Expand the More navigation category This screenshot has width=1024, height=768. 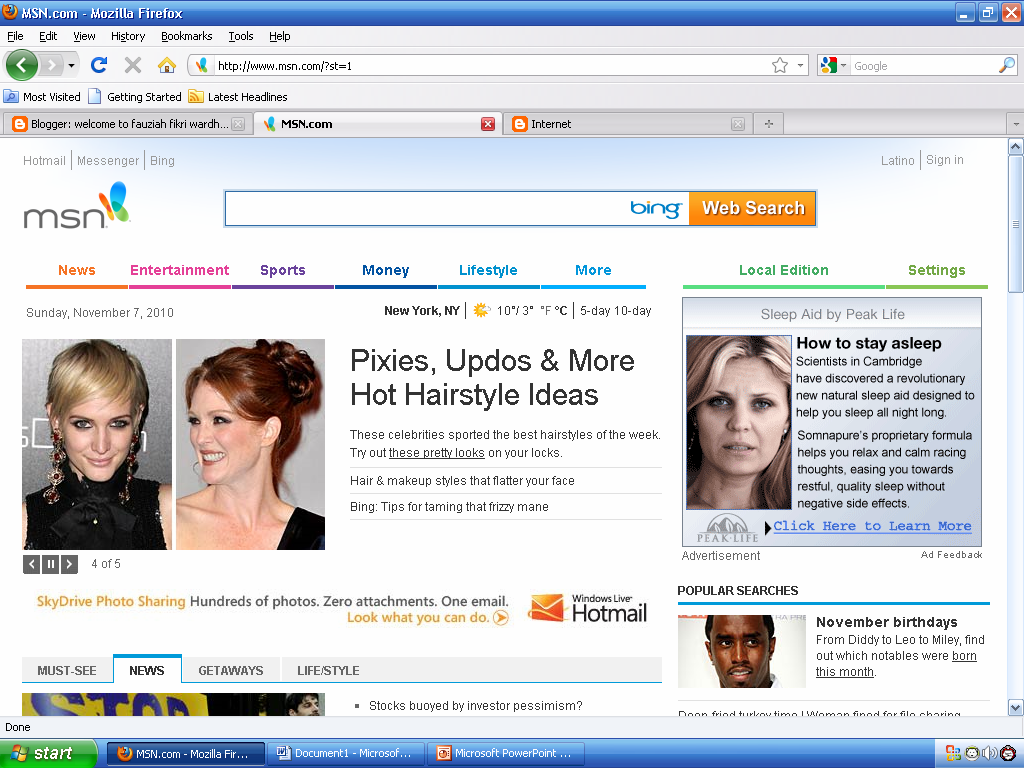(x=593, y=270)
